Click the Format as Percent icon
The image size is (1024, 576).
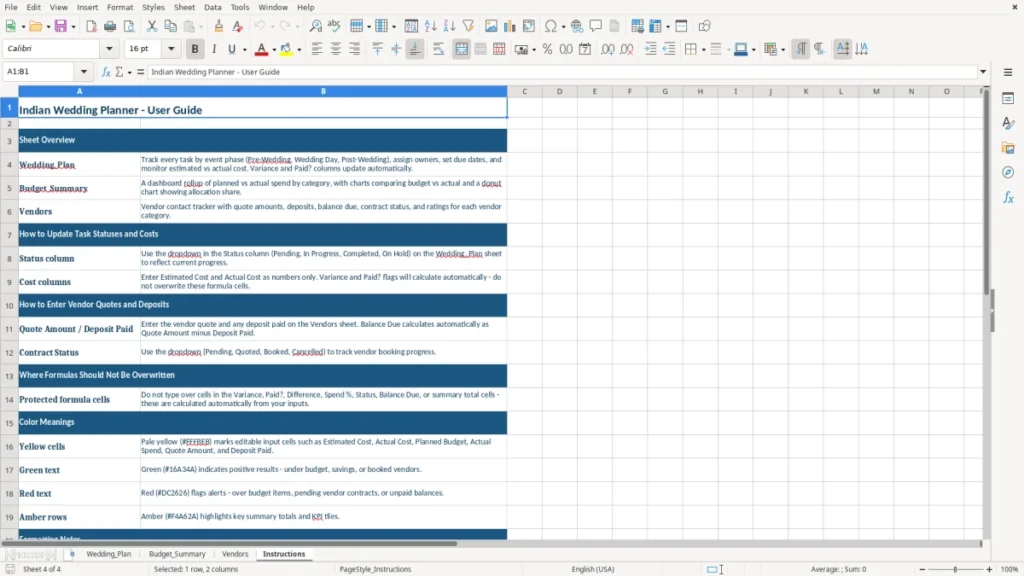pyautogui.click(x=547, y=49)
